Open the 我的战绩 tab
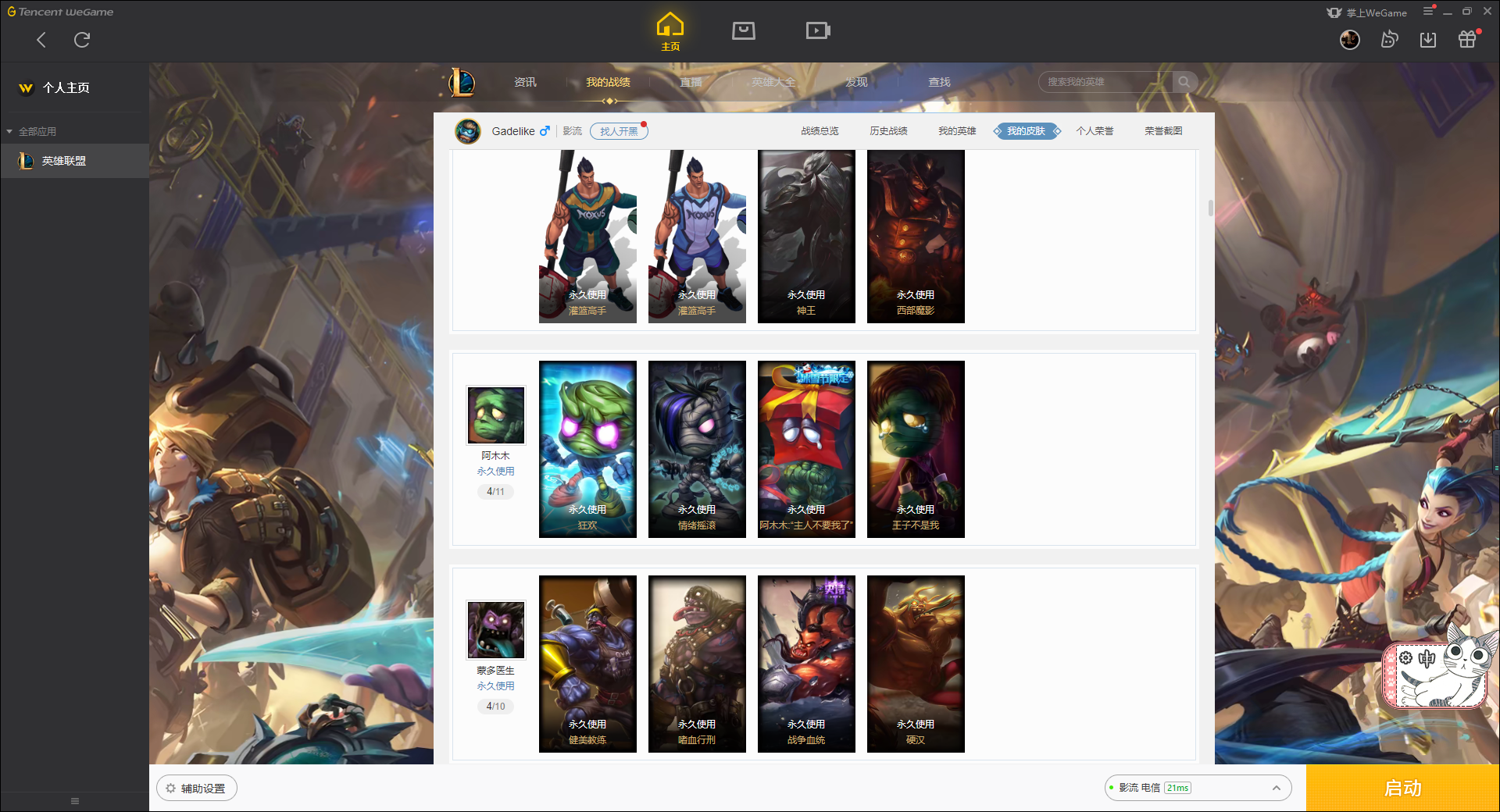The height and width of the screenshot is (812, 1500). (608, 82)
